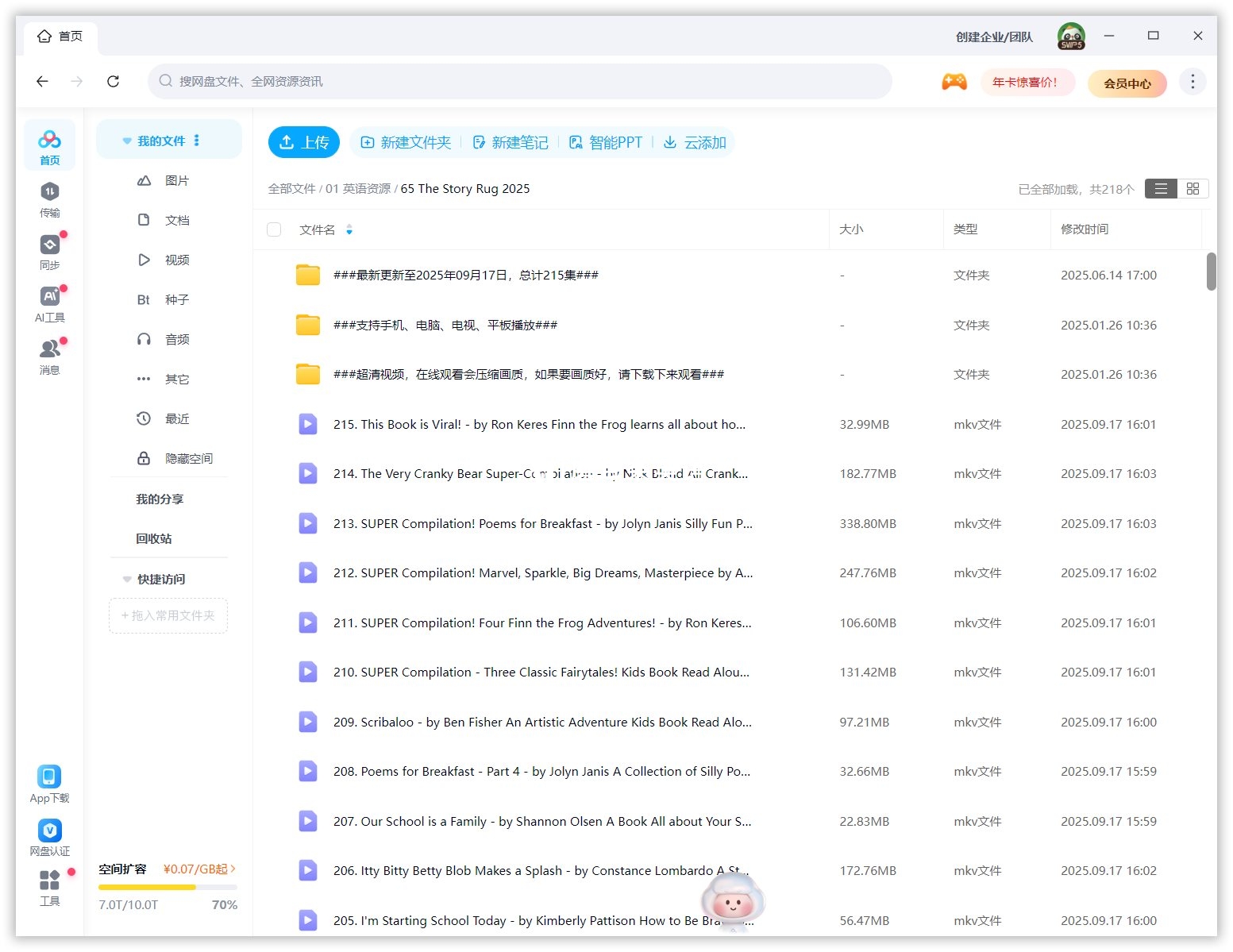Image resolution: width=1233 pixels, height=952 pixels.
Task: Open the three-dot menu at top right
Action: [1192, 81]
